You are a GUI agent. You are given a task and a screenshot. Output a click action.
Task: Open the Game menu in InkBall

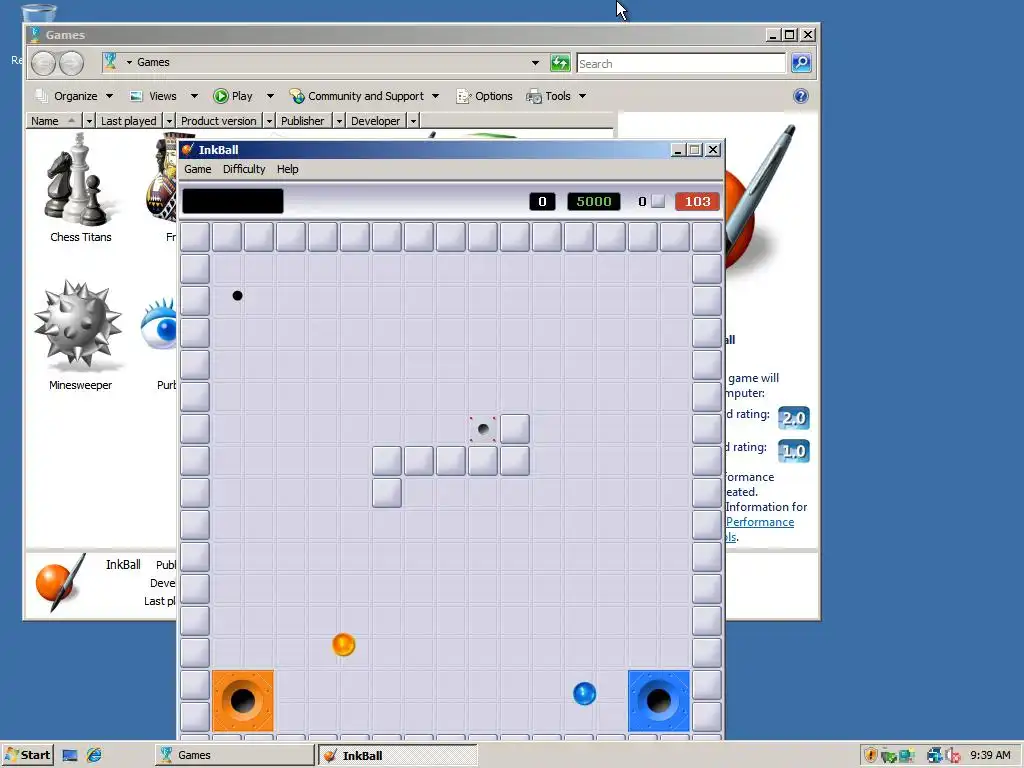pyautogui.click(x=197, y=169)
